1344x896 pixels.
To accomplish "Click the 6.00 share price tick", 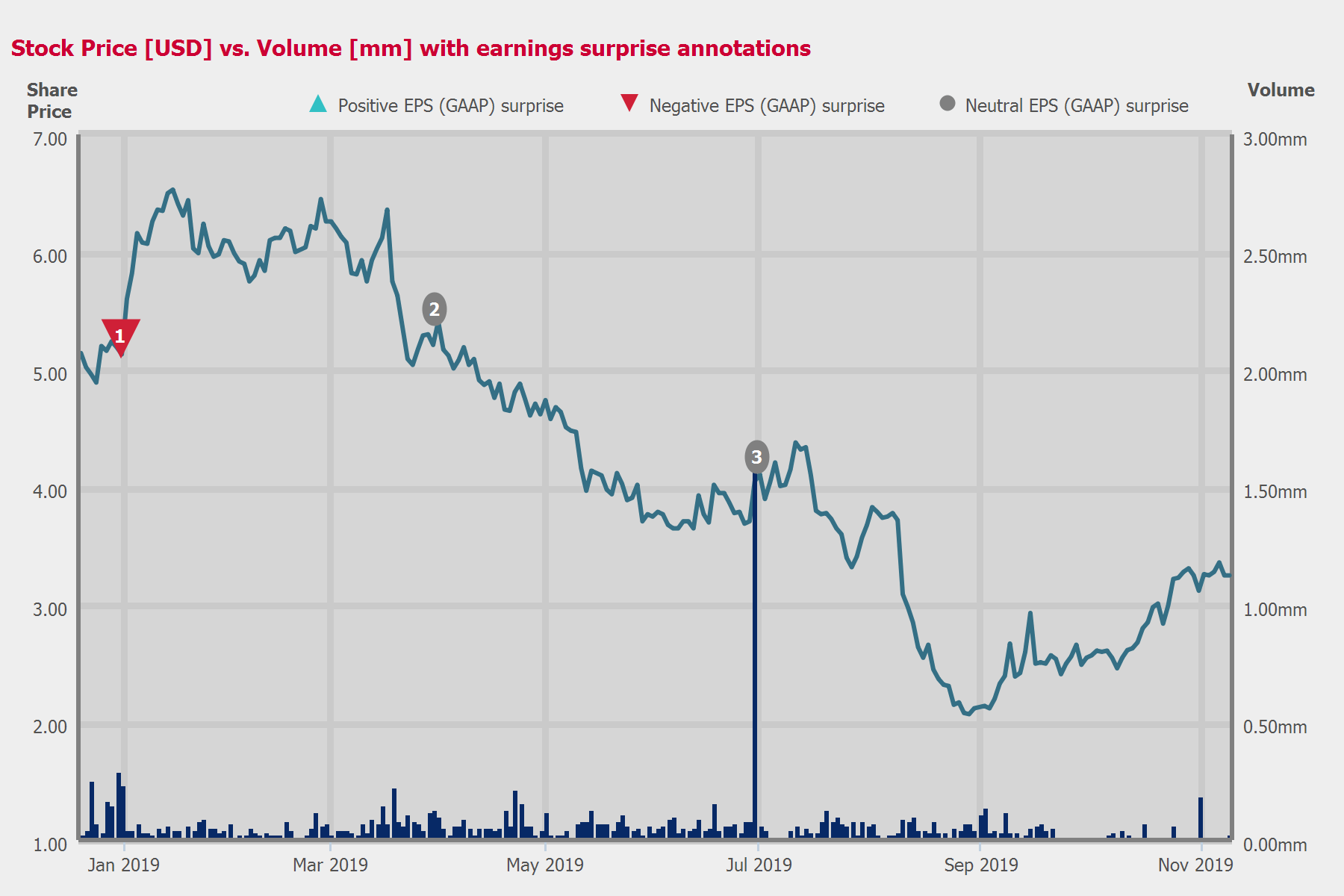I will click(50, 257).
